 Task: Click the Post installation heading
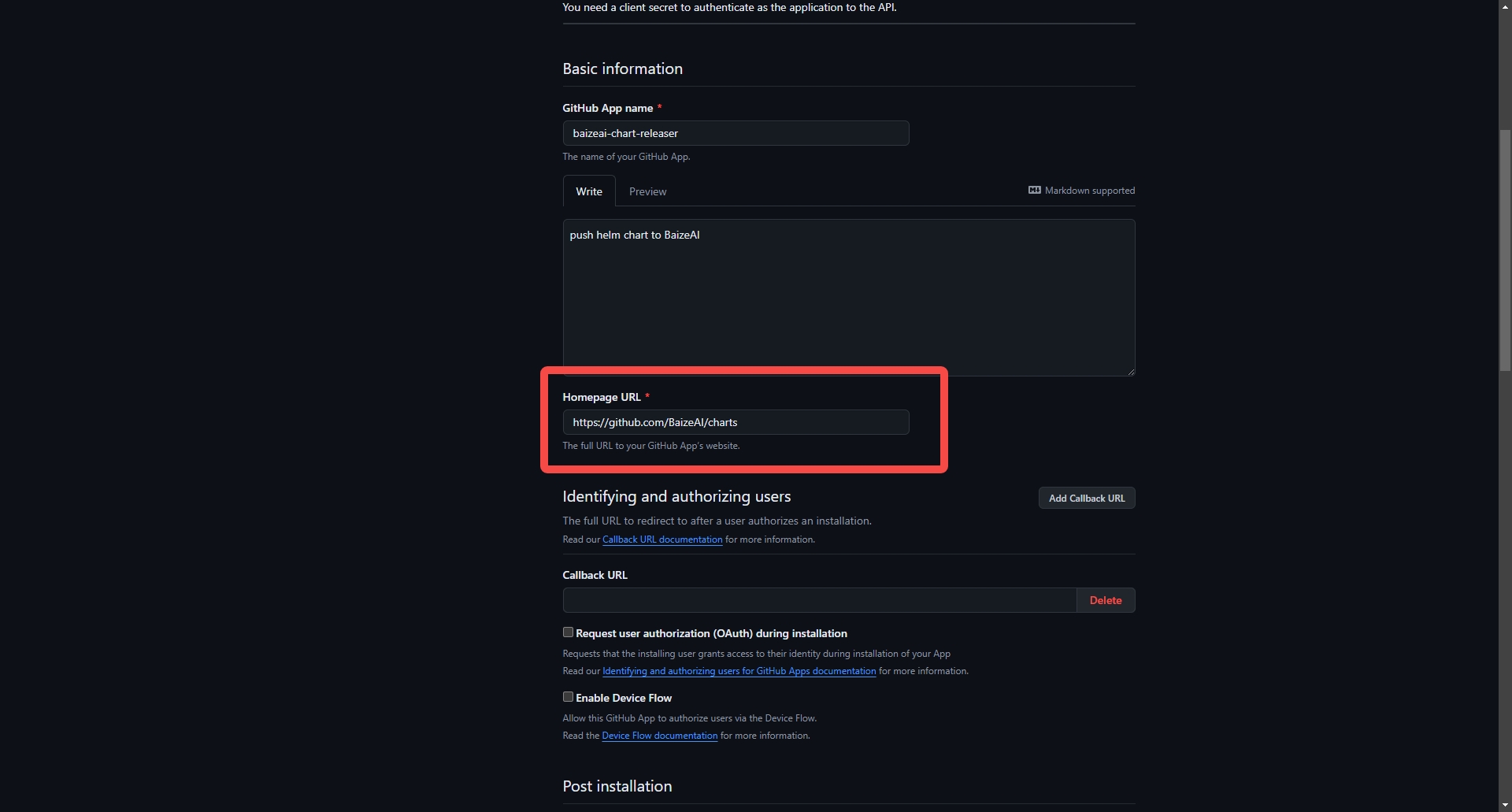(x=617, y=786)
